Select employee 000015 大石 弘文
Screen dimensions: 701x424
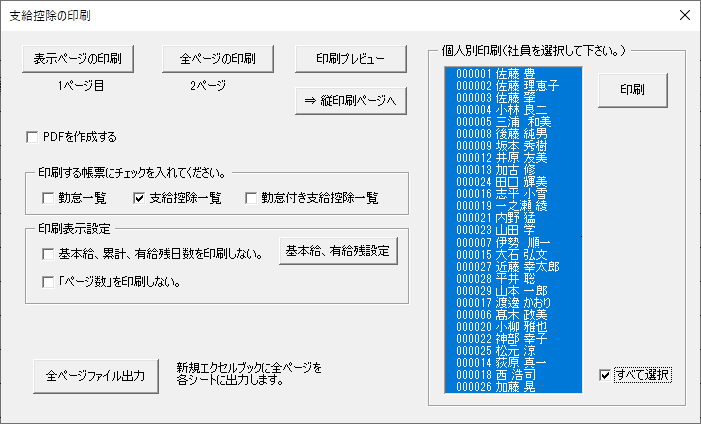click(x=514, y=254)
